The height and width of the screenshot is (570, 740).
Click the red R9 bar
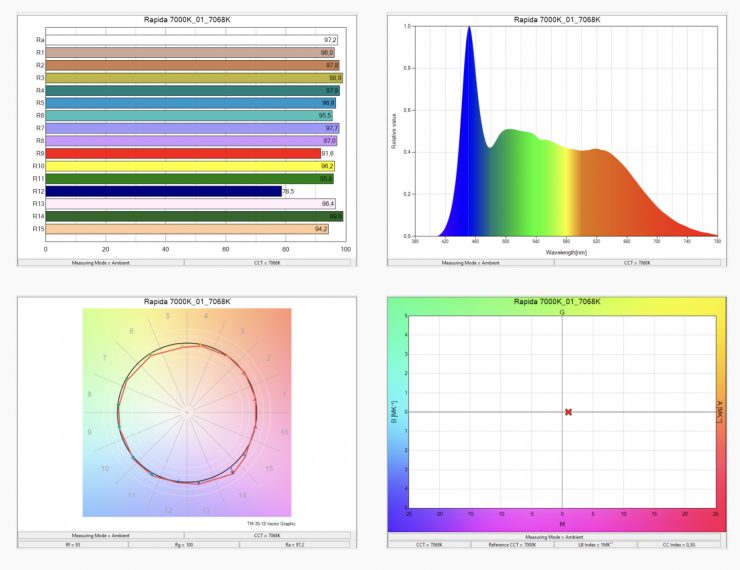tap(182, 153)
